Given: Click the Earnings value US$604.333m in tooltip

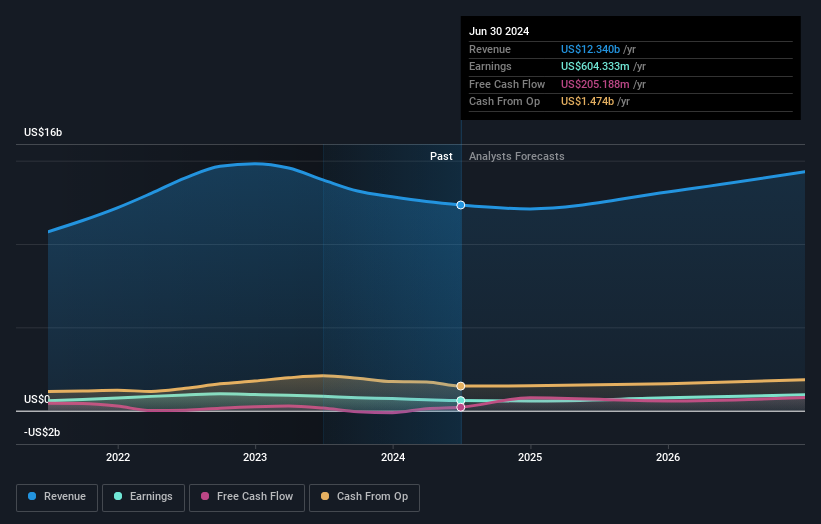Looking at the screenshot, I should pos(595,66).
